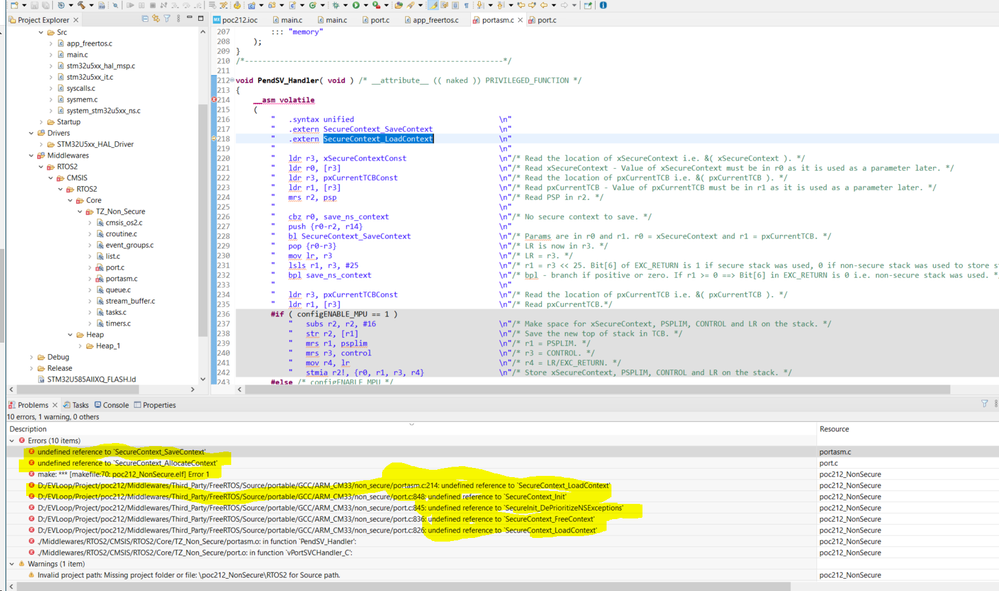Collapse the Middlewares folder
Image resolution: width=999 pixels, height=591 pixels.
tap(31, 155)
